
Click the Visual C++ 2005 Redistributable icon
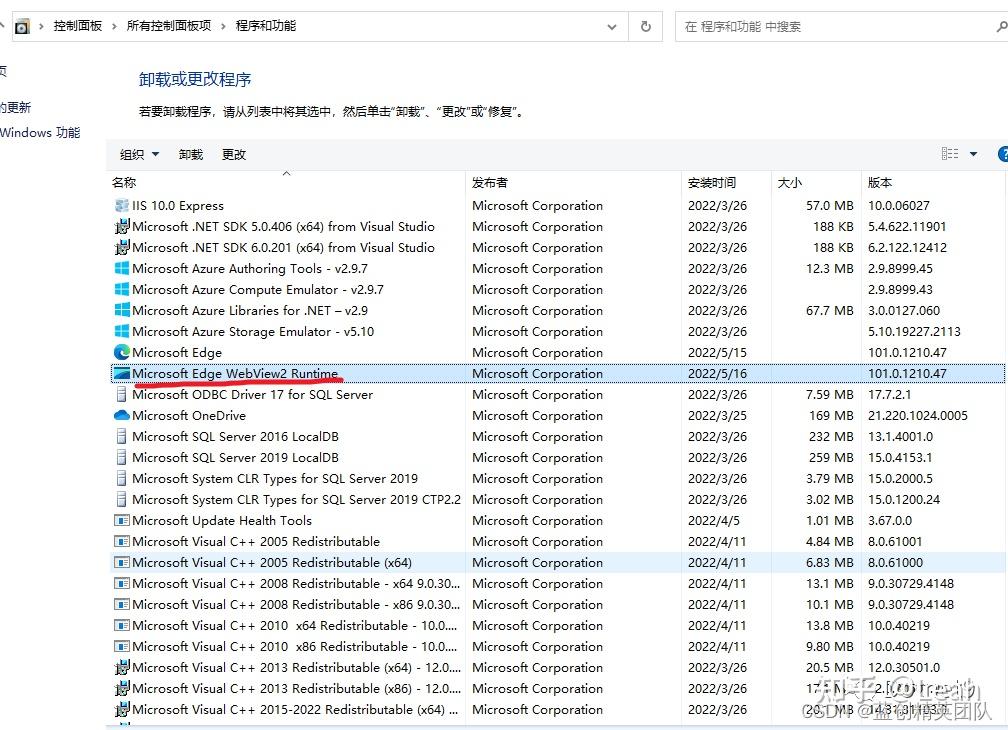tap(121, 541)
